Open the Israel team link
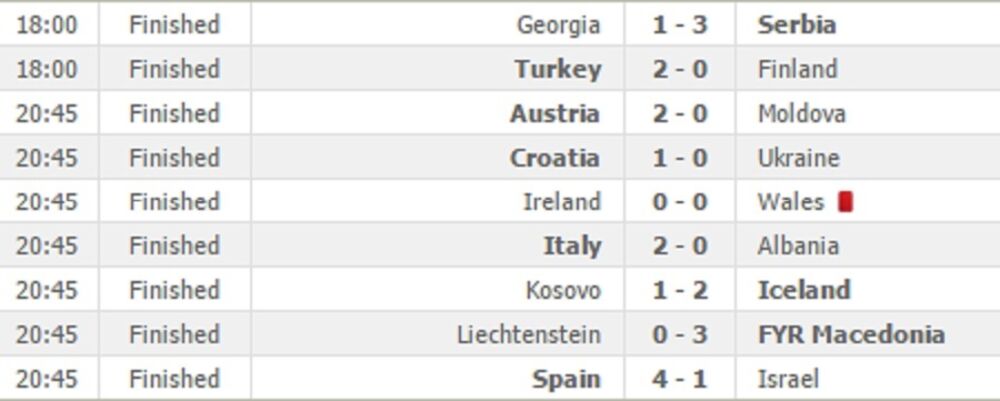 (x=788, y=379)
